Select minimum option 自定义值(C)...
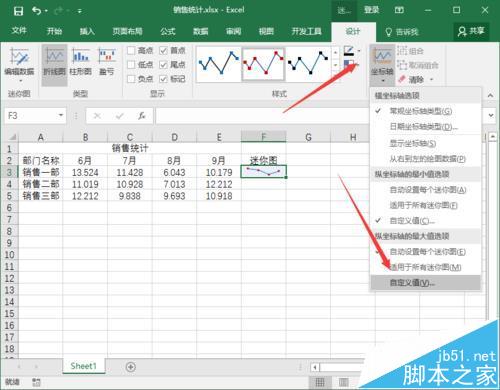This screenshot has height=390, width=500. [x=425, y=221]
